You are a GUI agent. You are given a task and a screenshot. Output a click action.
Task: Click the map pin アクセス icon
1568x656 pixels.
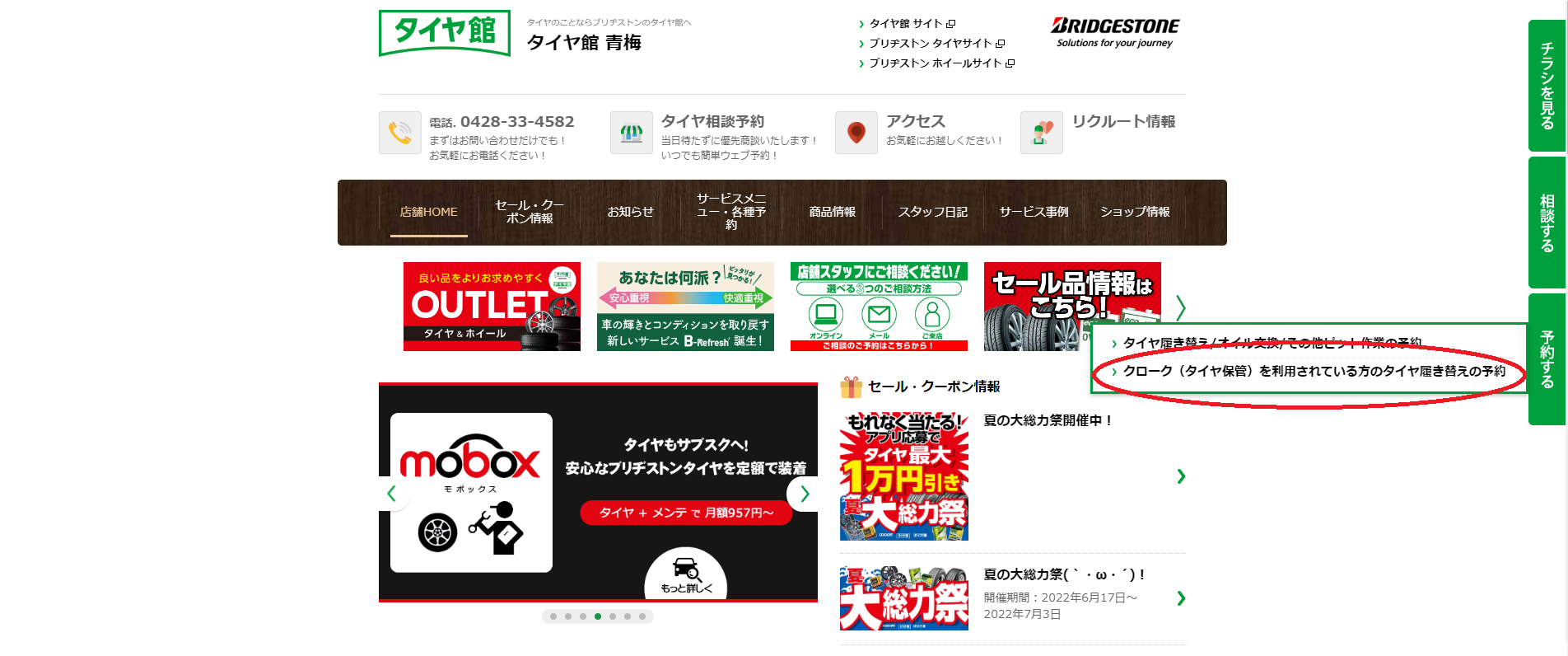click(x=856, y=133)
